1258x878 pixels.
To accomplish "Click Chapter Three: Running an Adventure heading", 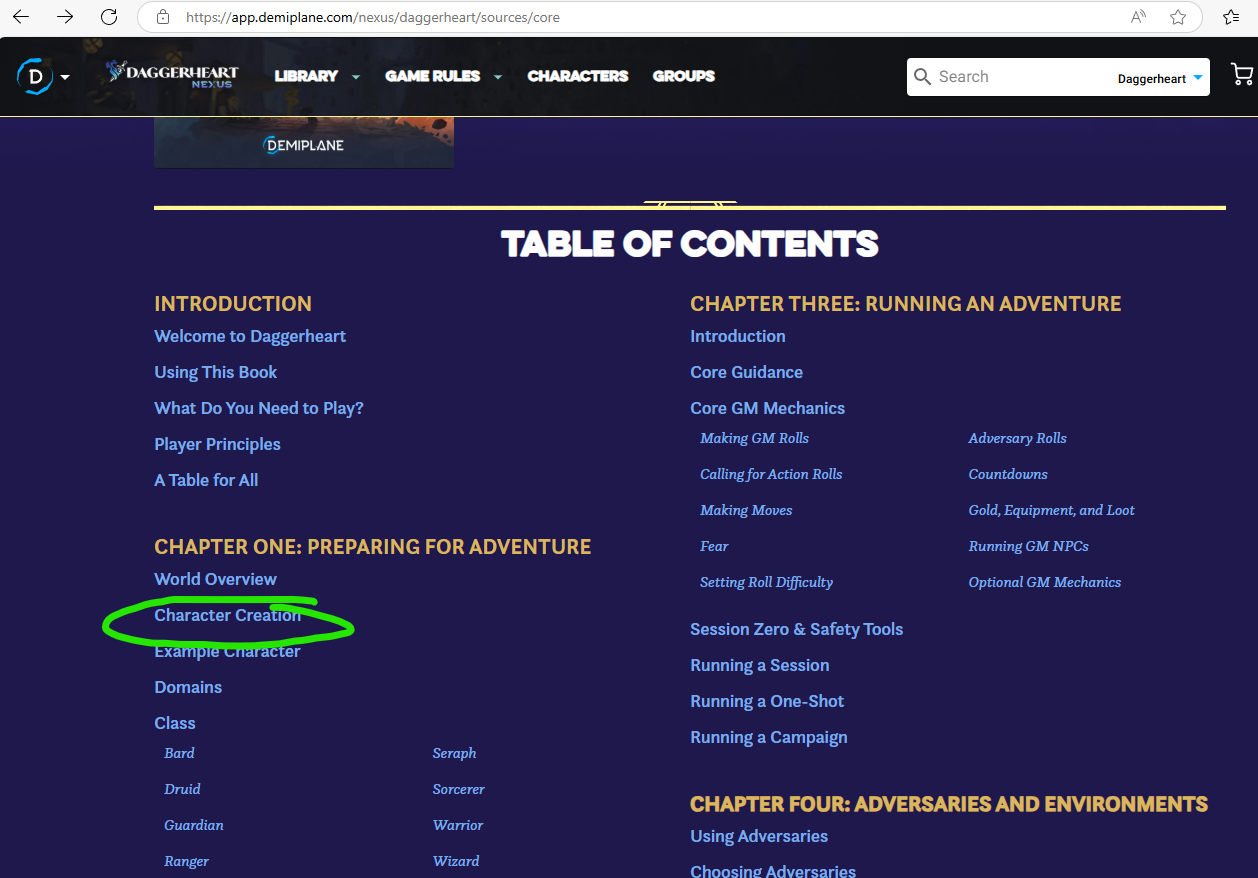I will (906, 303).
